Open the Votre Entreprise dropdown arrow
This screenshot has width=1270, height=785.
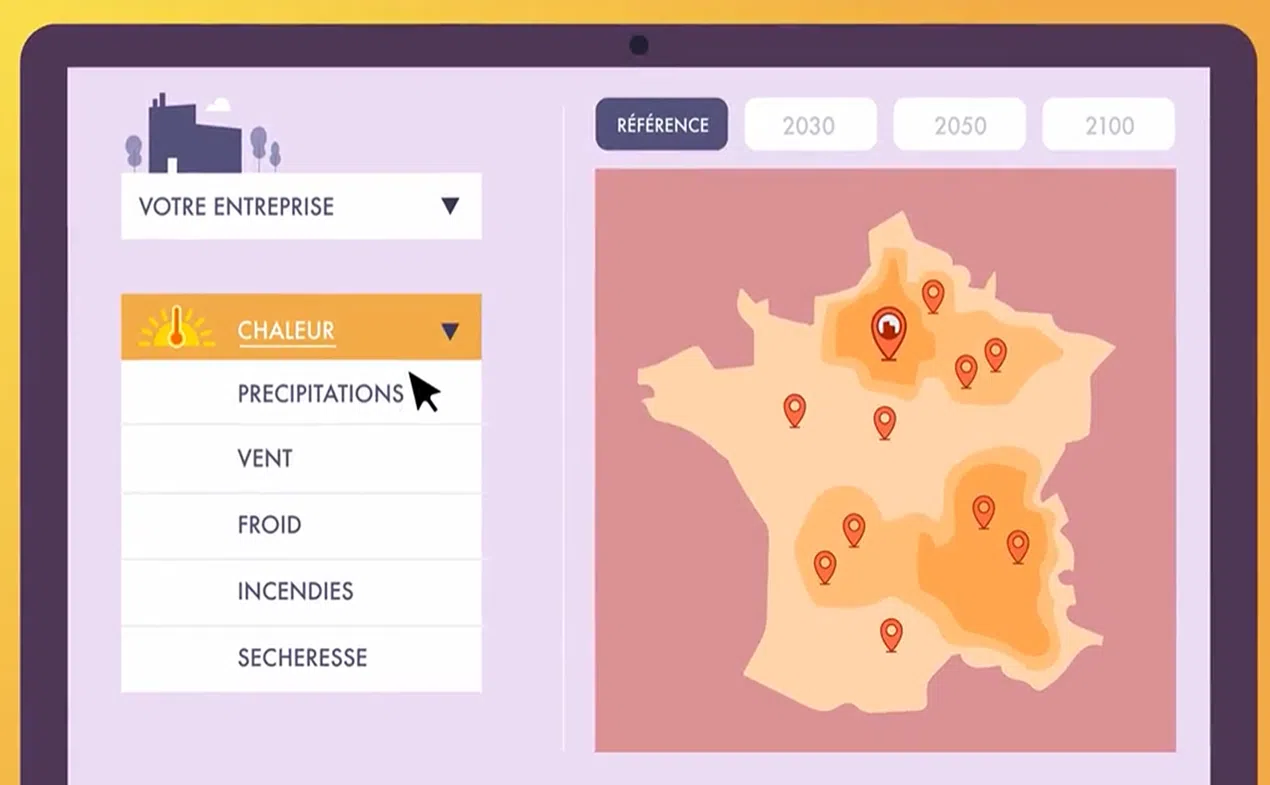[450, 206]
